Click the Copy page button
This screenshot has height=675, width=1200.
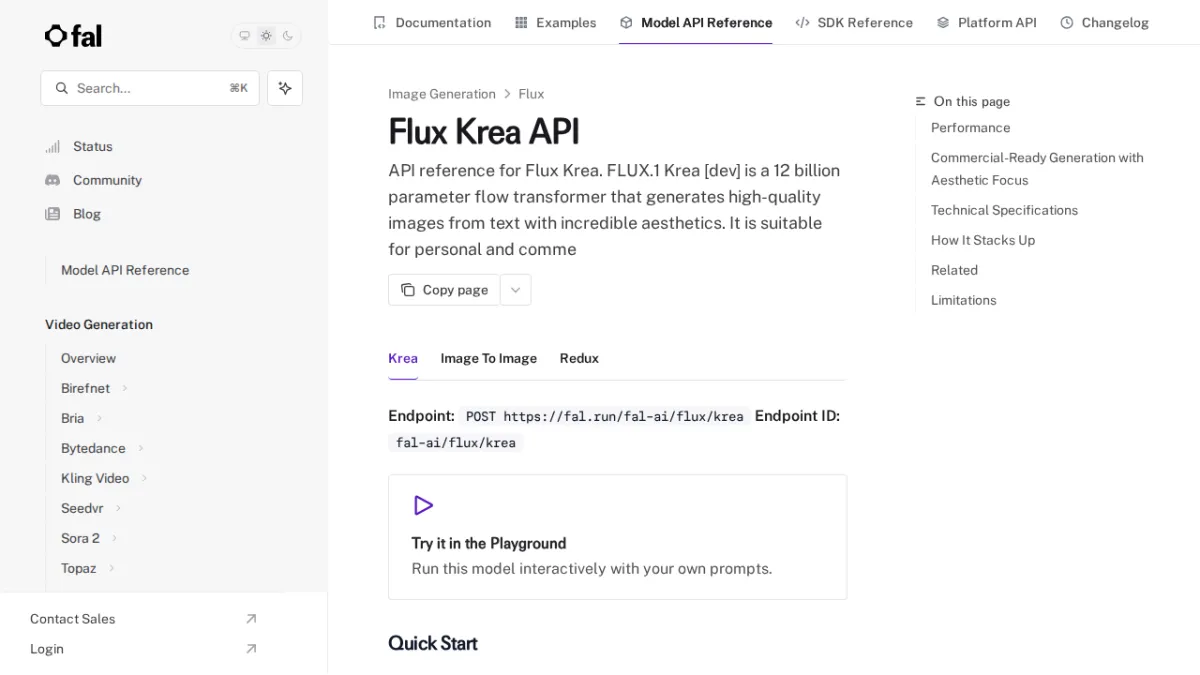pos(444,290)
